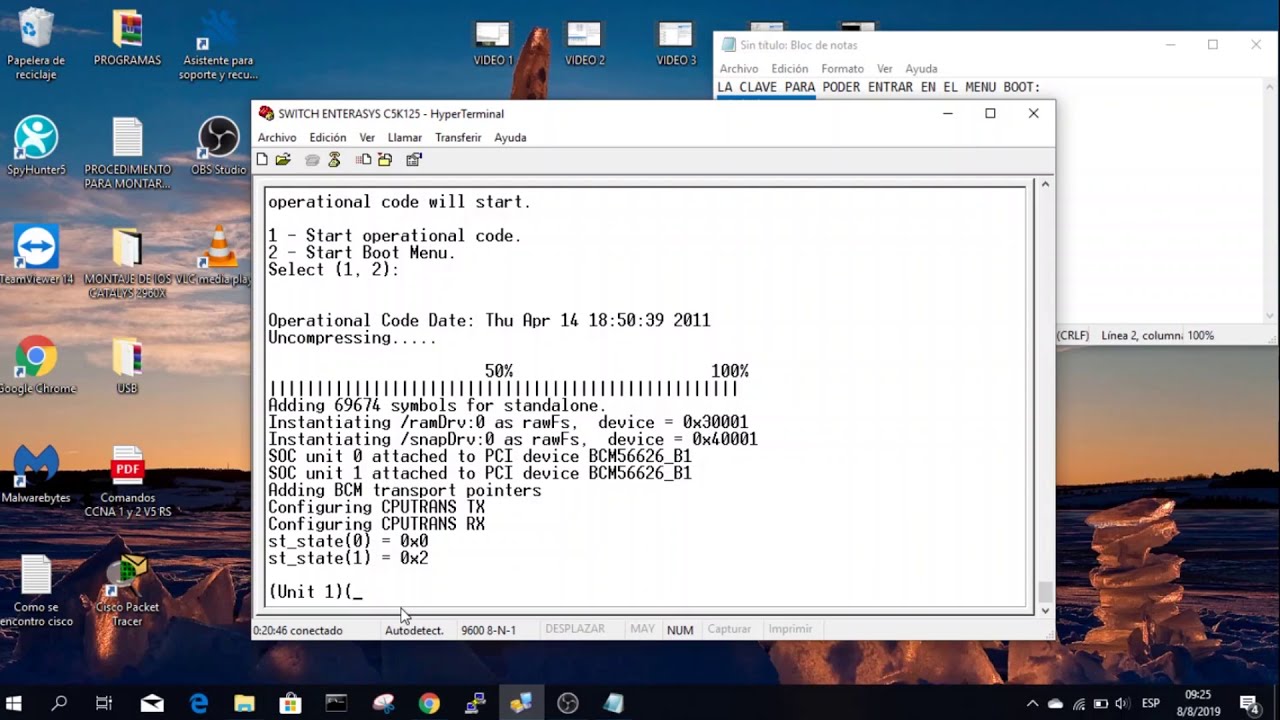Click the Disconnect icon in HyperTerminal toolbar
This screenshot has height=720, width=1280.
[x=334, y=160]
